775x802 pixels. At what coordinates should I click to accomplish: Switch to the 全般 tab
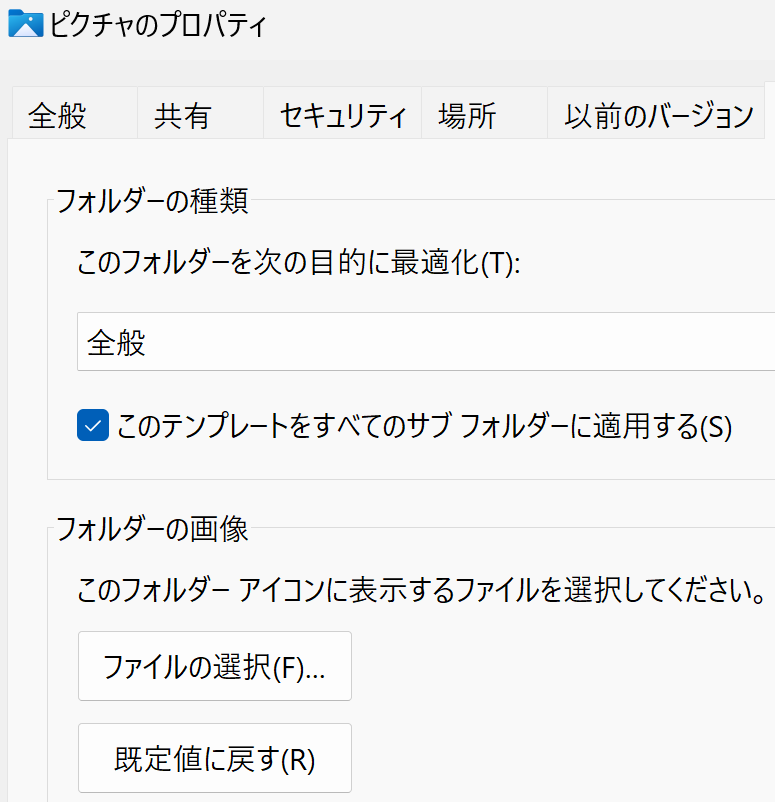(x=57, y=116)
